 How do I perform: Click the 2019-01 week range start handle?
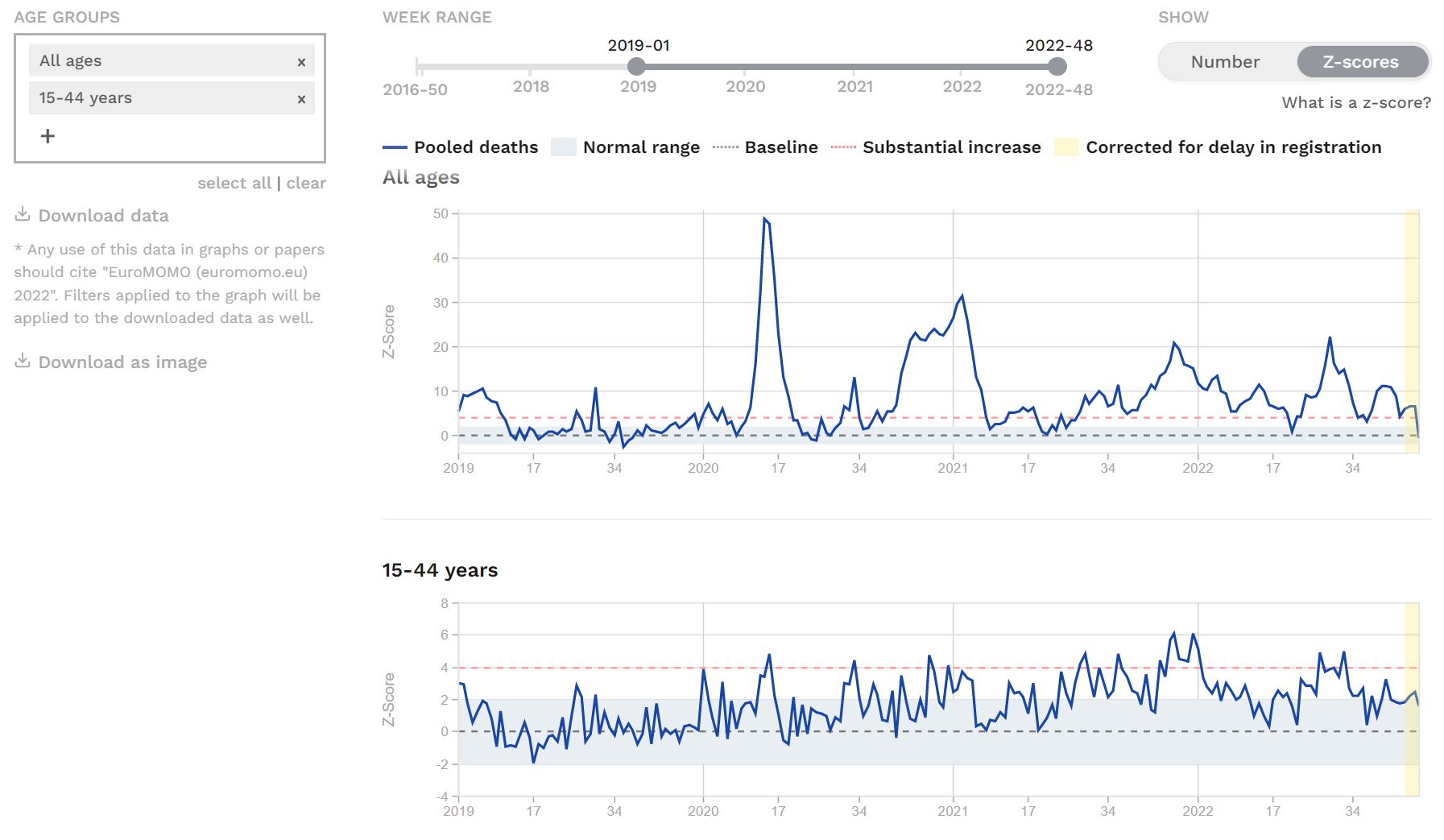[636, 66]
